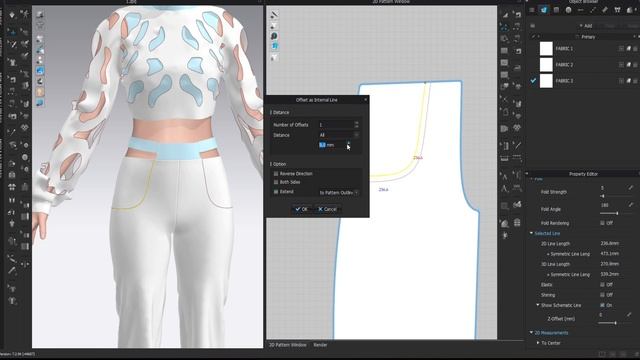Click the 2D Line Length value 236.6mm
Viewport: 640px width, 360px height.
click(609, 243)
